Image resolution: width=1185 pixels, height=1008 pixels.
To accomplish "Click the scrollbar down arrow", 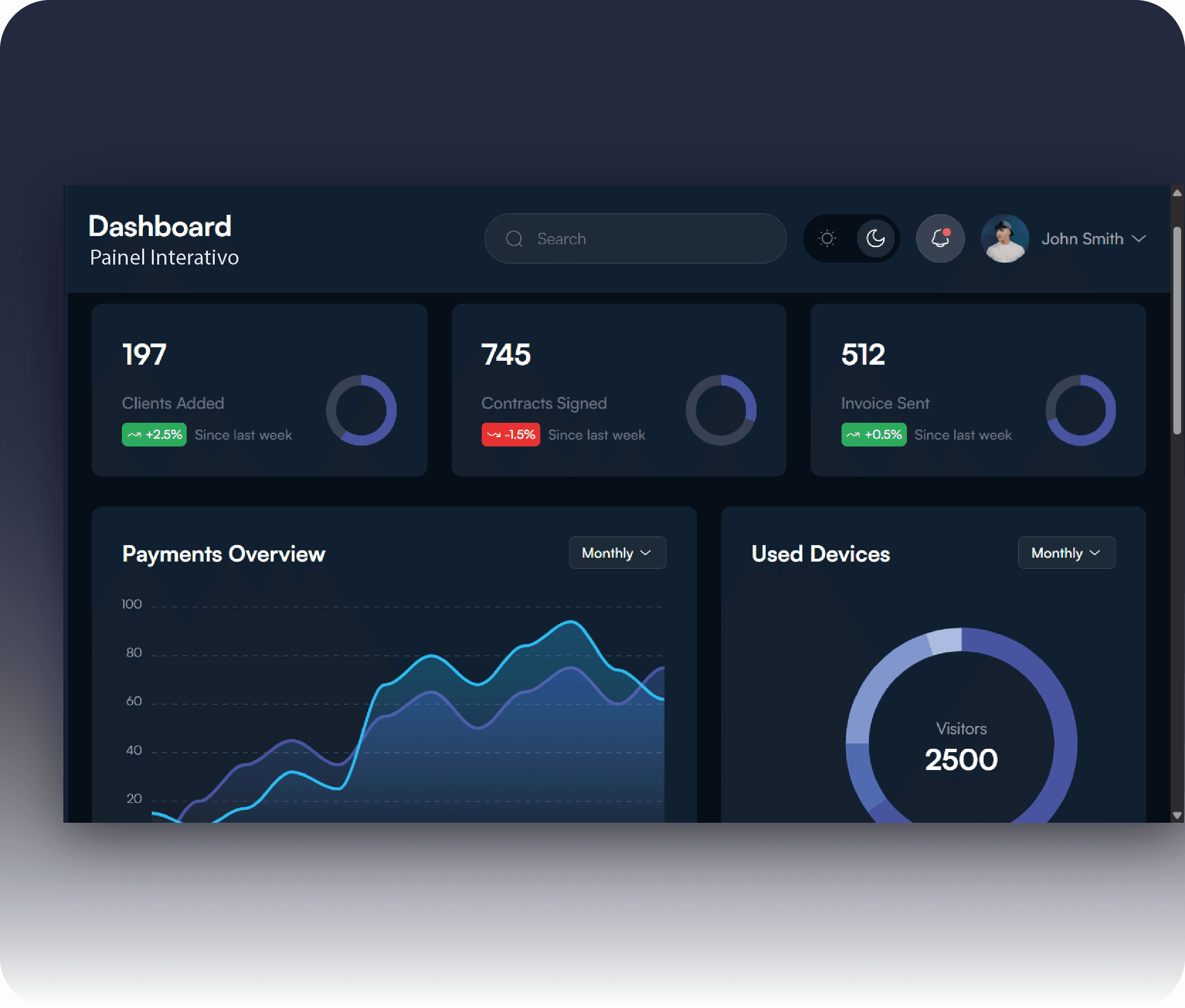I will click(1176, 815).
